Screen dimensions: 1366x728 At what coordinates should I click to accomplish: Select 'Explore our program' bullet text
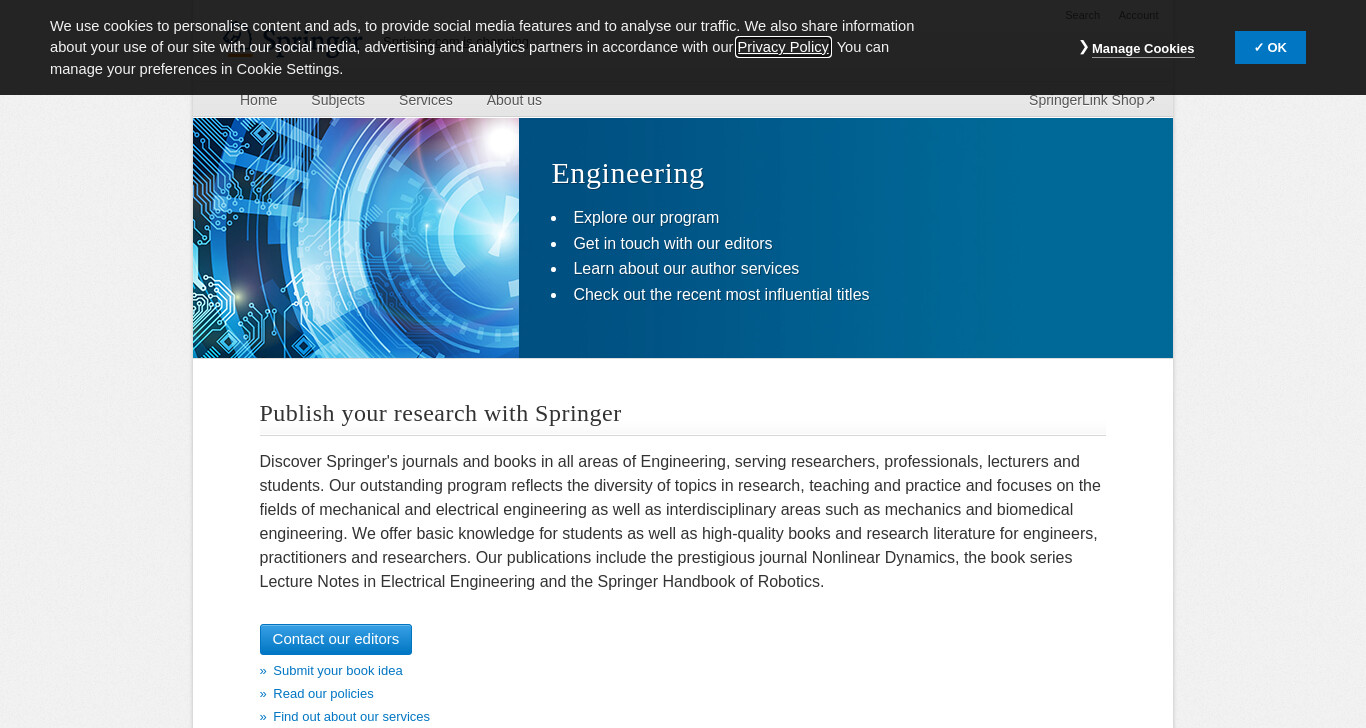pos(646,218)
